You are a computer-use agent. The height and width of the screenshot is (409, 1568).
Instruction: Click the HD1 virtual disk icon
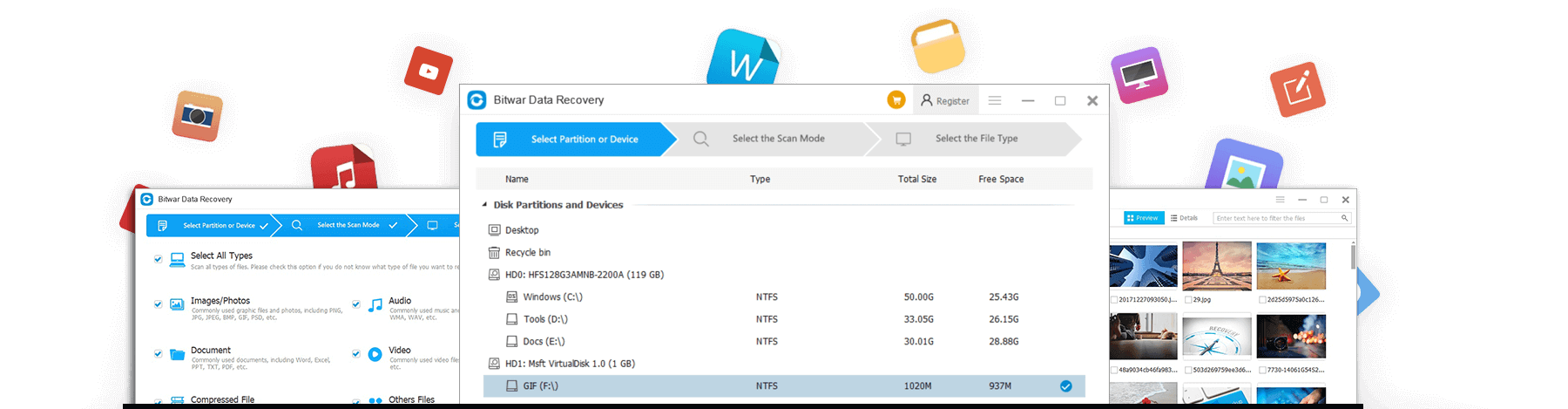tap(494, 364)
